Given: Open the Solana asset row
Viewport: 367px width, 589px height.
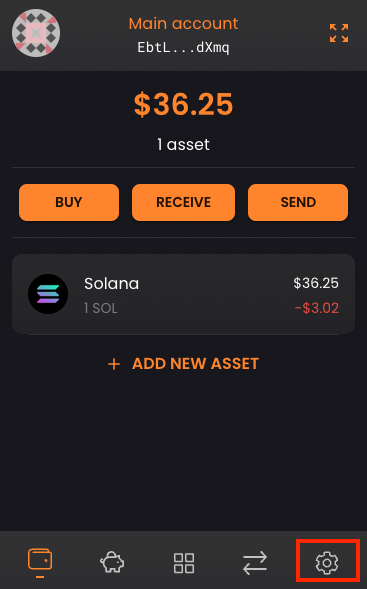Looking at the screenshot, I should pos(183,294).
